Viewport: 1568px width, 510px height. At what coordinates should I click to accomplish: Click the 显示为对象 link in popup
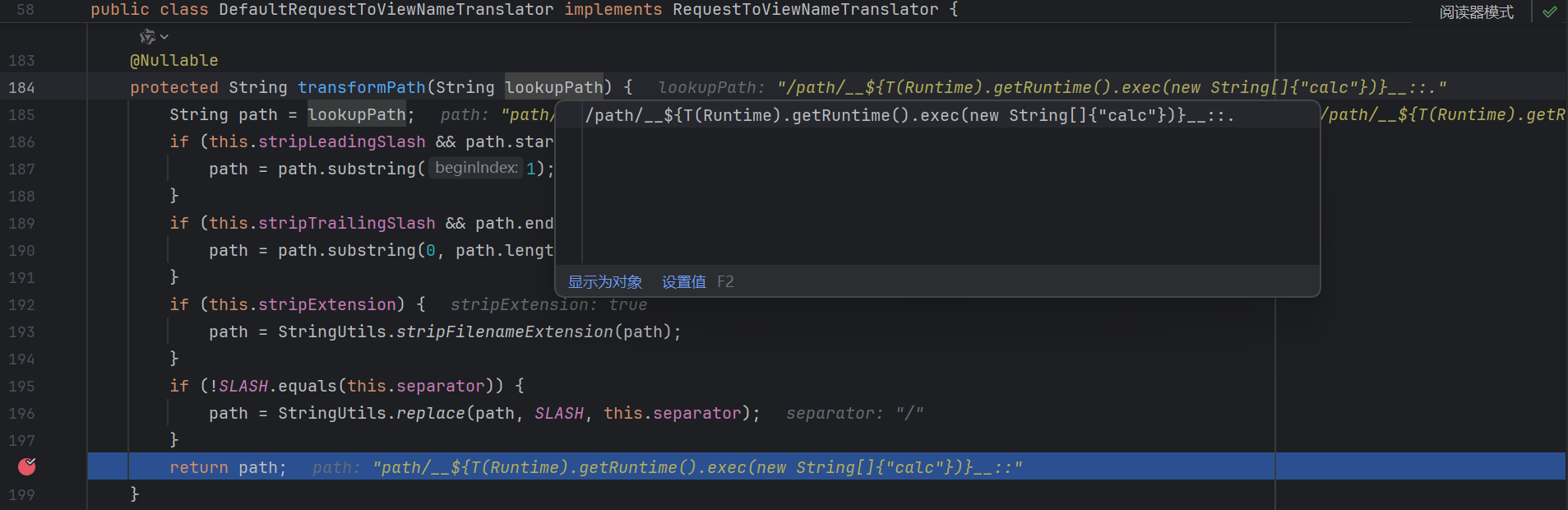(x=605, y=282)
